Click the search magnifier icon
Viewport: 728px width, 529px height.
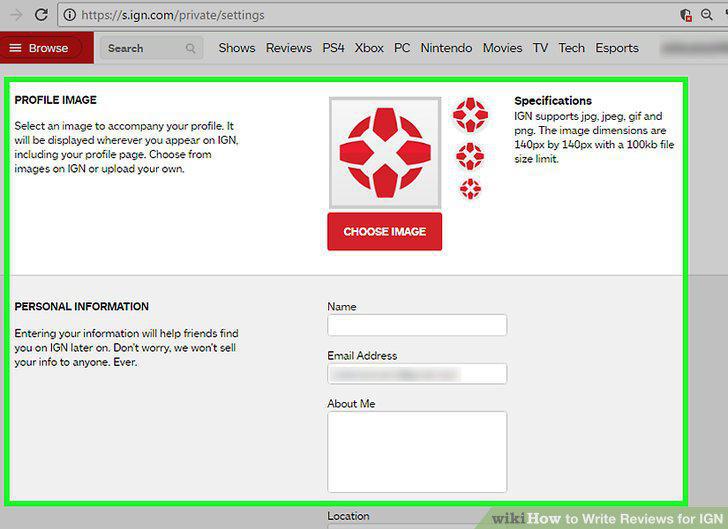tap(190, 48)
